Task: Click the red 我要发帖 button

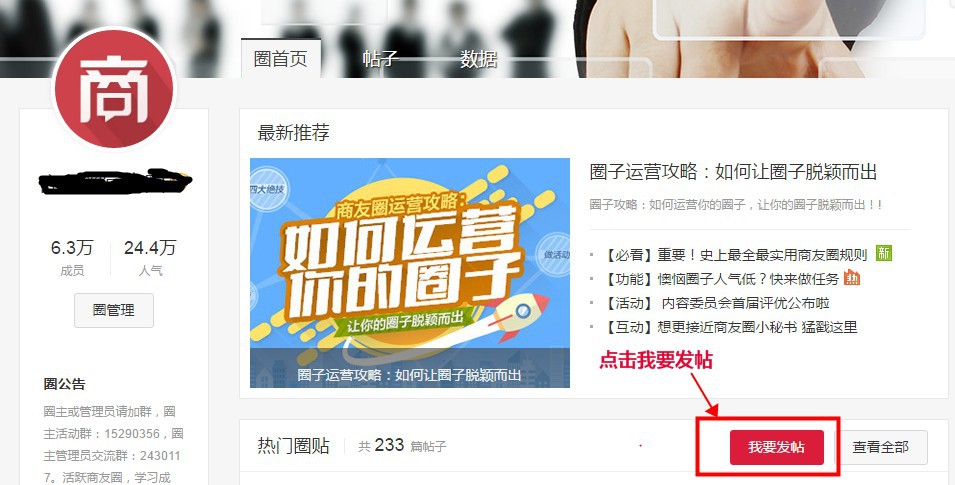Action: click(x=777, y=447)
